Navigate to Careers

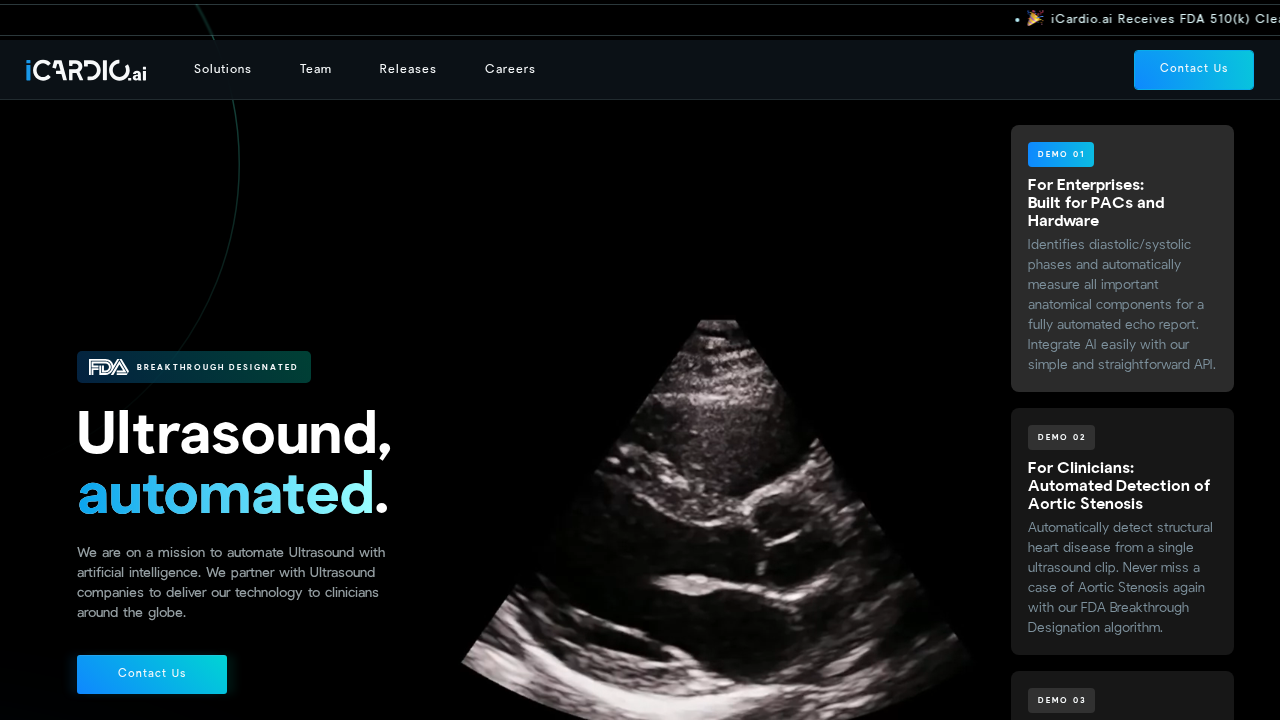[x=510, y=69]
